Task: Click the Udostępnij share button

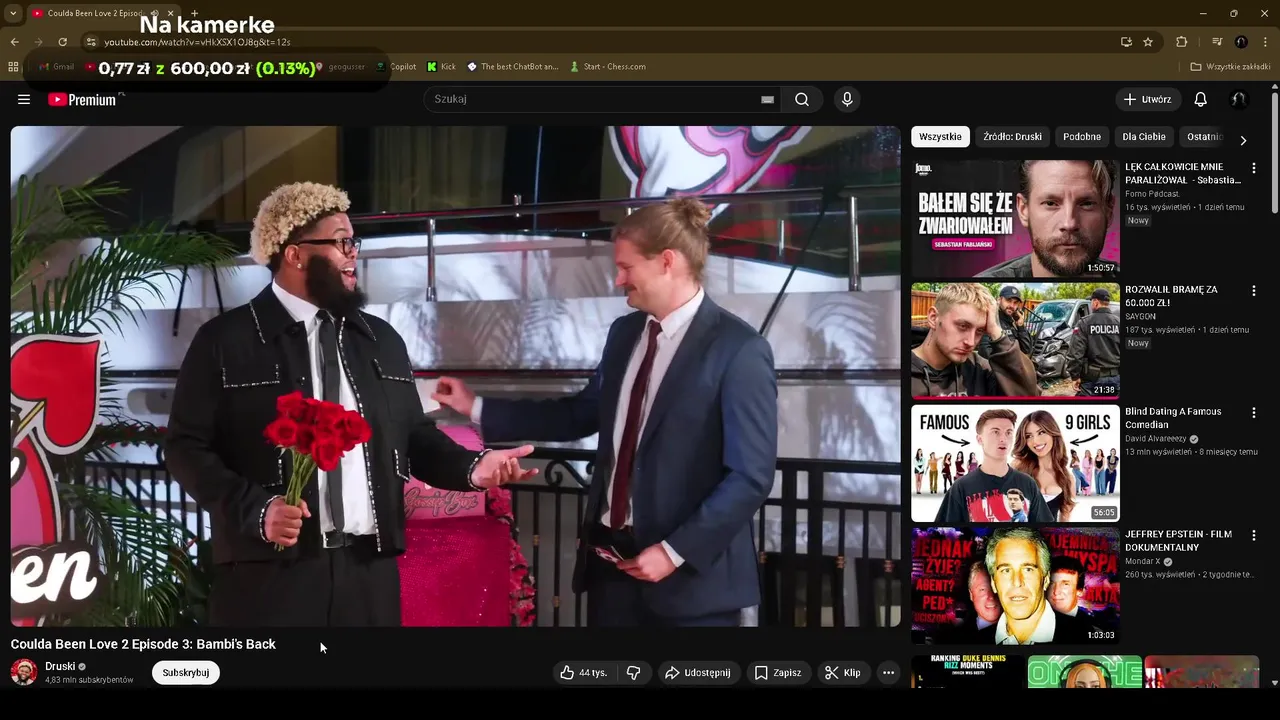Action: click(x=698, y=673)
